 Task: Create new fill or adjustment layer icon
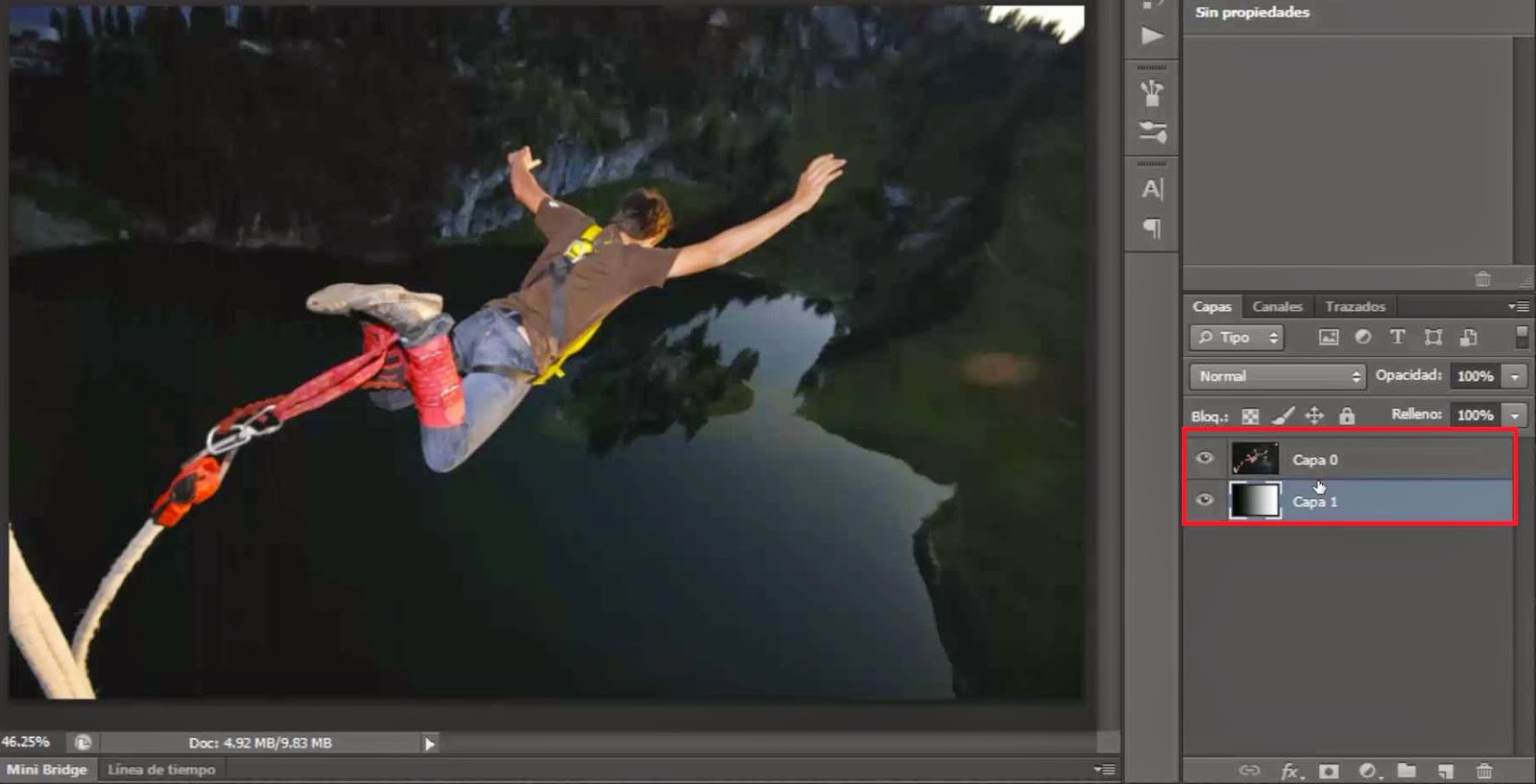tap(1368, 771)
